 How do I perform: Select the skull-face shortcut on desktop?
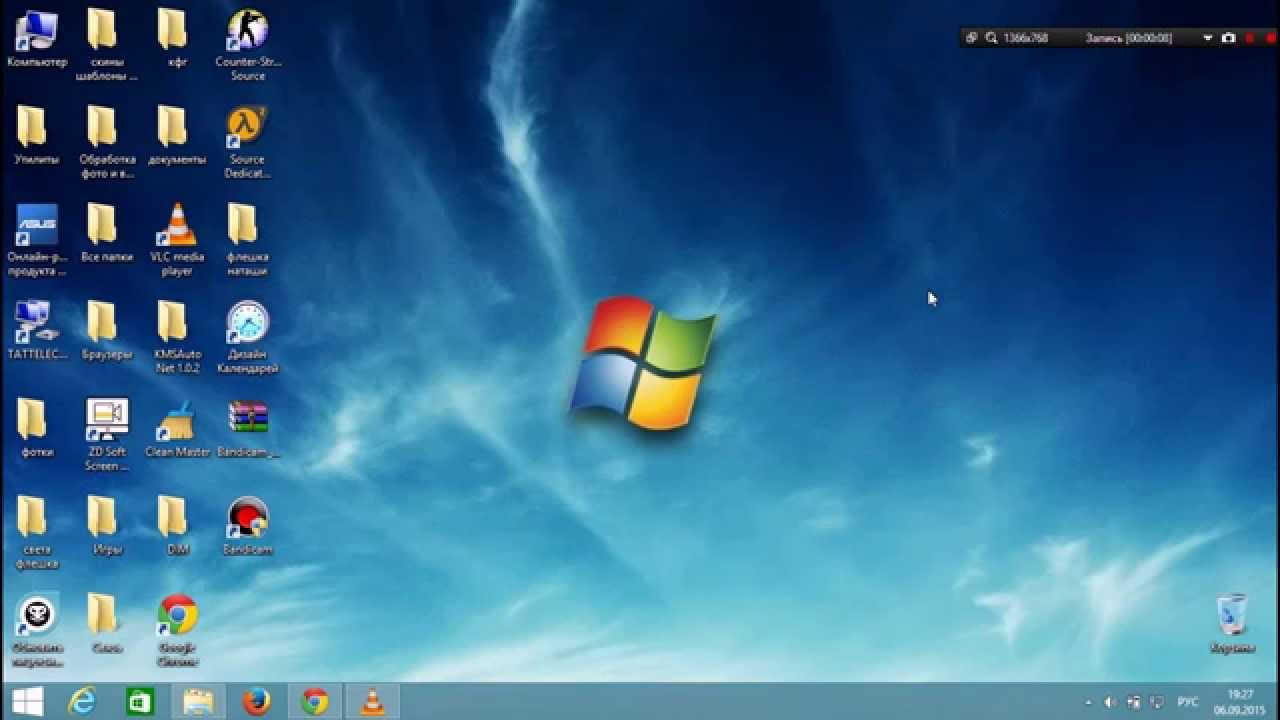[x=37, y=630]
